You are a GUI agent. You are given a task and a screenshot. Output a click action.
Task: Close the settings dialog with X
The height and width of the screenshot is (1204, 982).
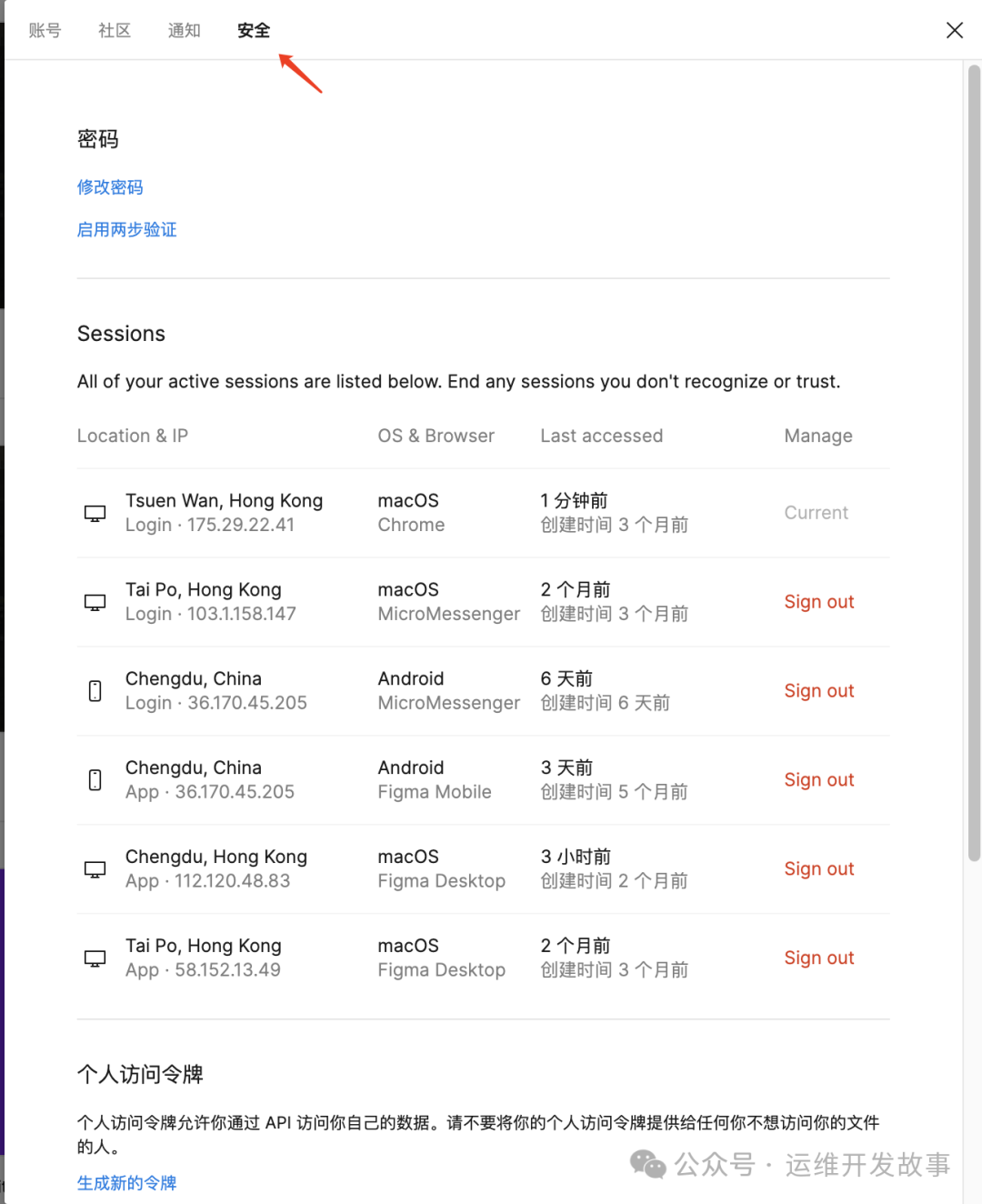(x=955, y=30)
